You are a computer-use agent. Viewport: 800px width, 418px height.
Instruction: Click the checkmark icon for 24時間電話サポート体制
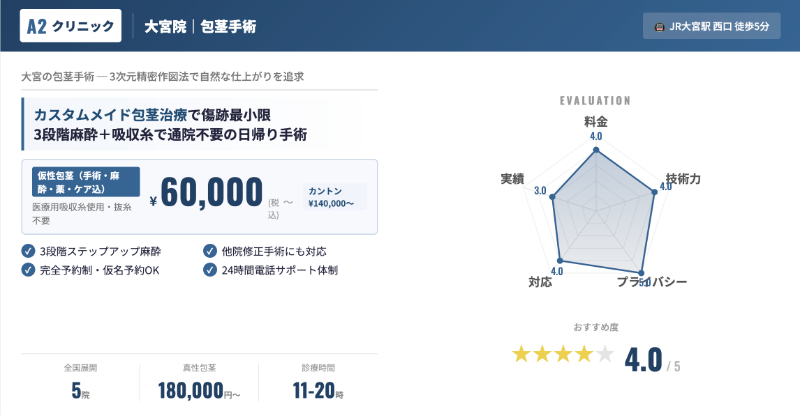click(x=209, y=270)
